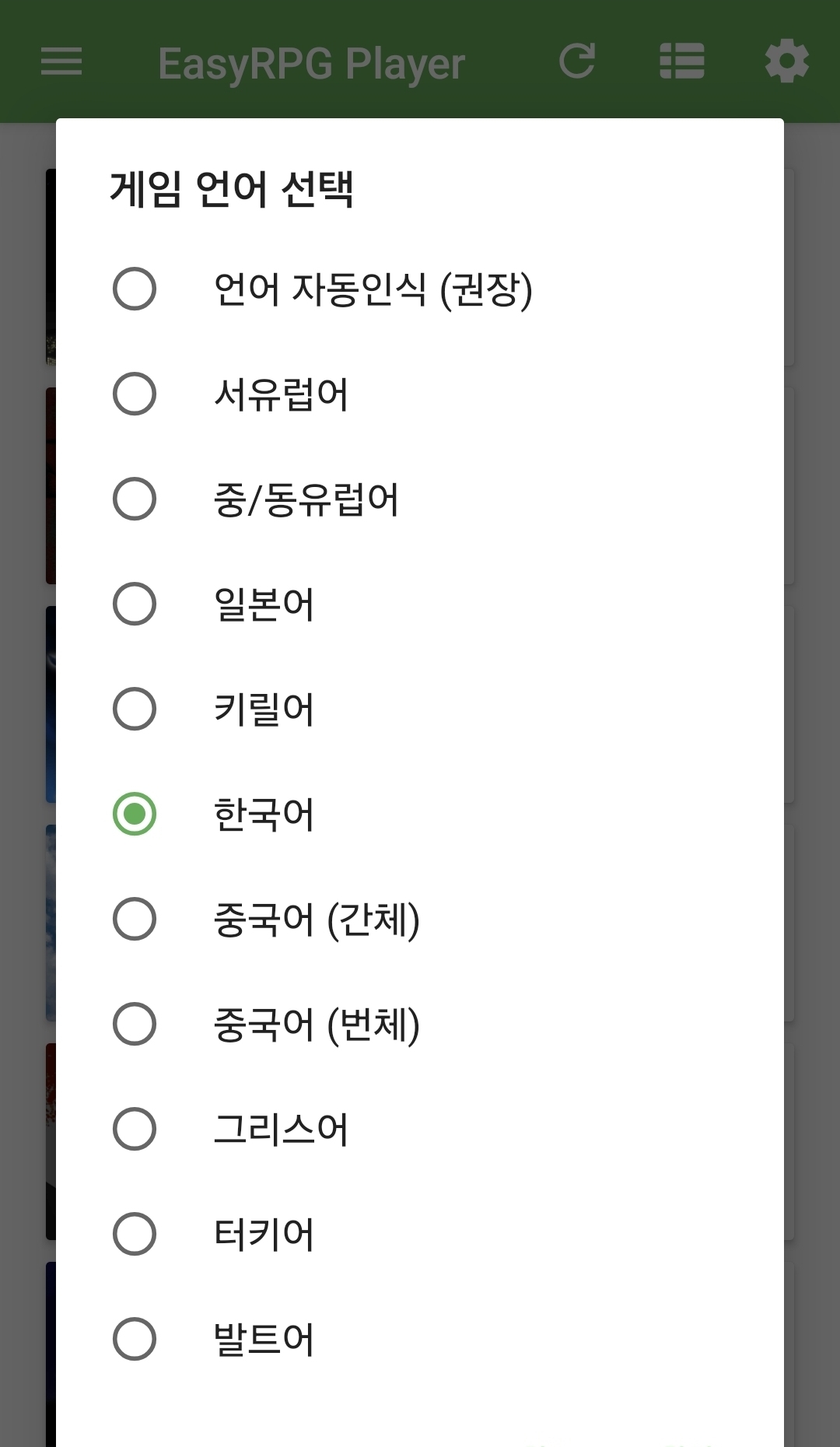Switch game list view layout icon
Screen dimensions: 840x1447
682,61
